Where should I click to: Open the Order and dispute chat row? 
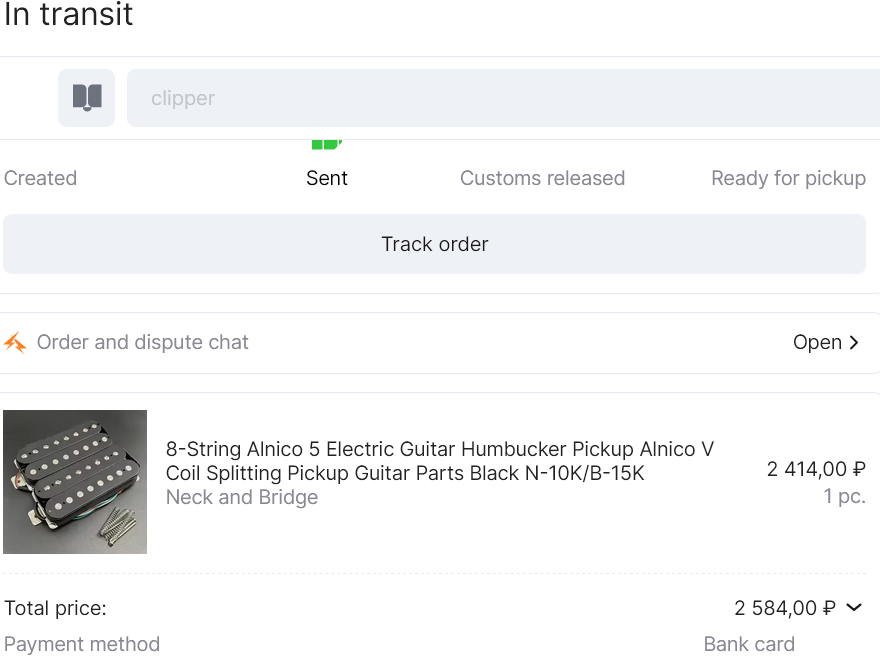(x=440, y=342)
